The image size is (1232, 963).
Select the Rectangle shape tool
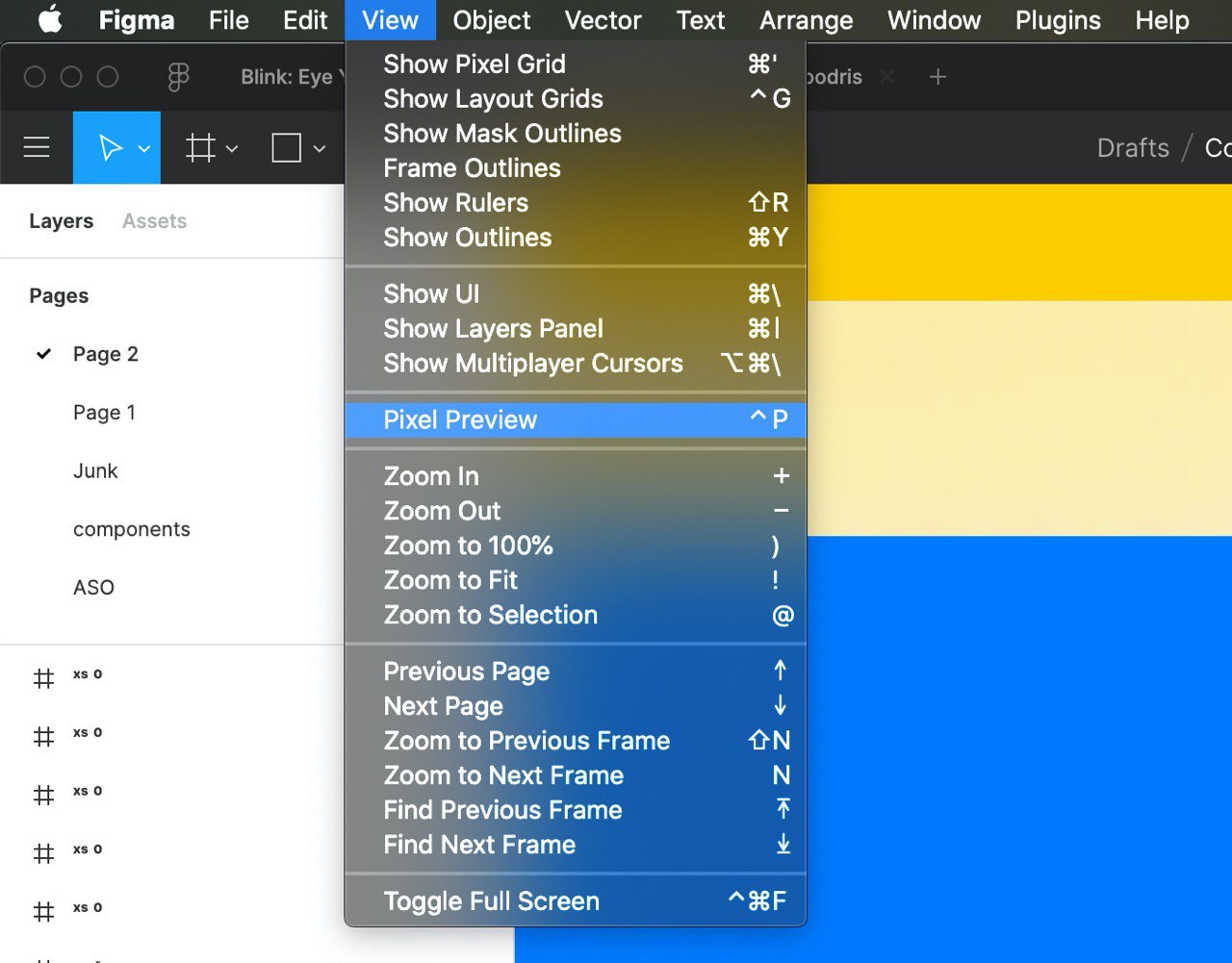pyautogui.click(x=287, y=148)
